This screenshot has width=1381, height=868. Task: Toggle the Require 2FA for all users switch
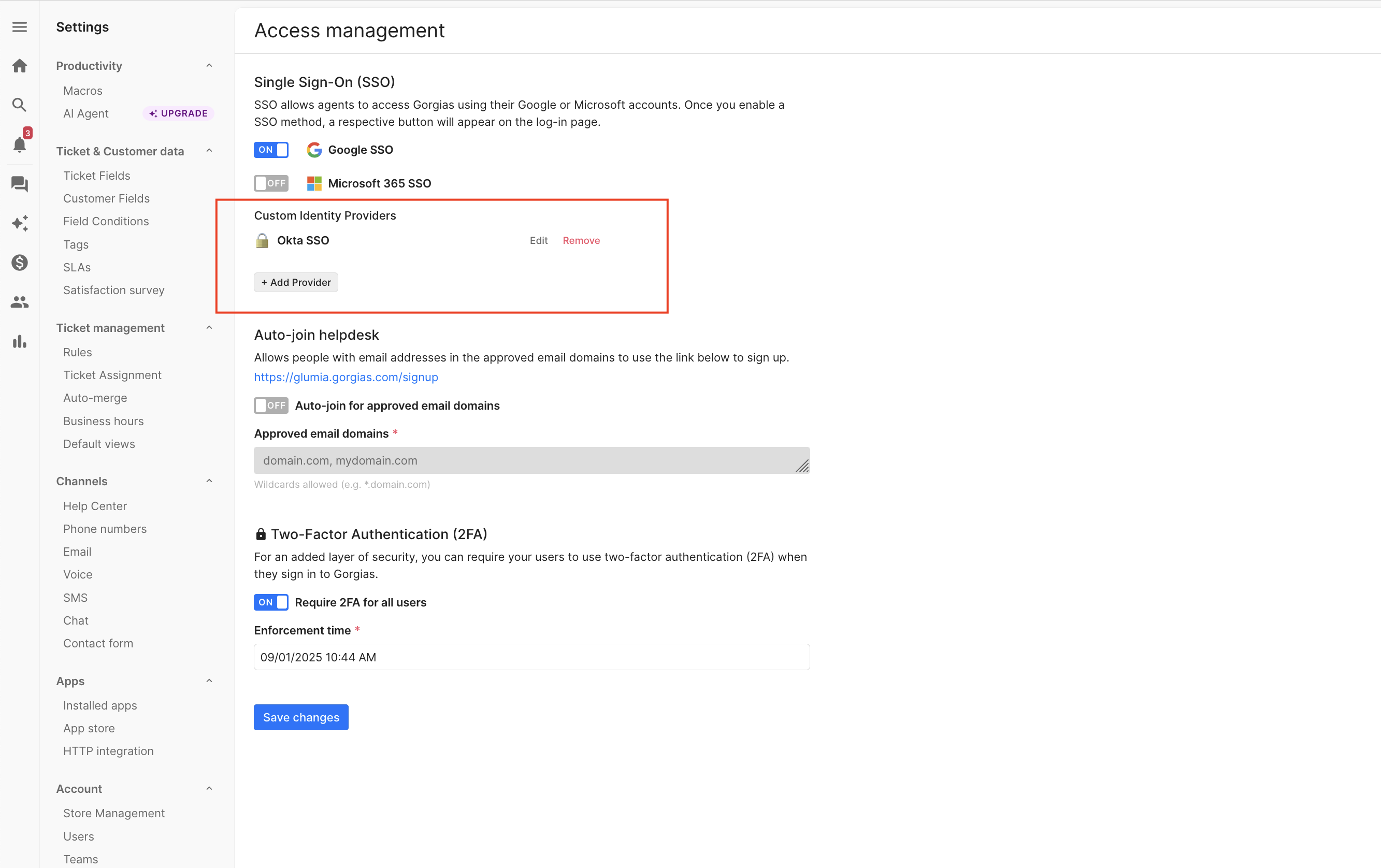pos(271,602)
